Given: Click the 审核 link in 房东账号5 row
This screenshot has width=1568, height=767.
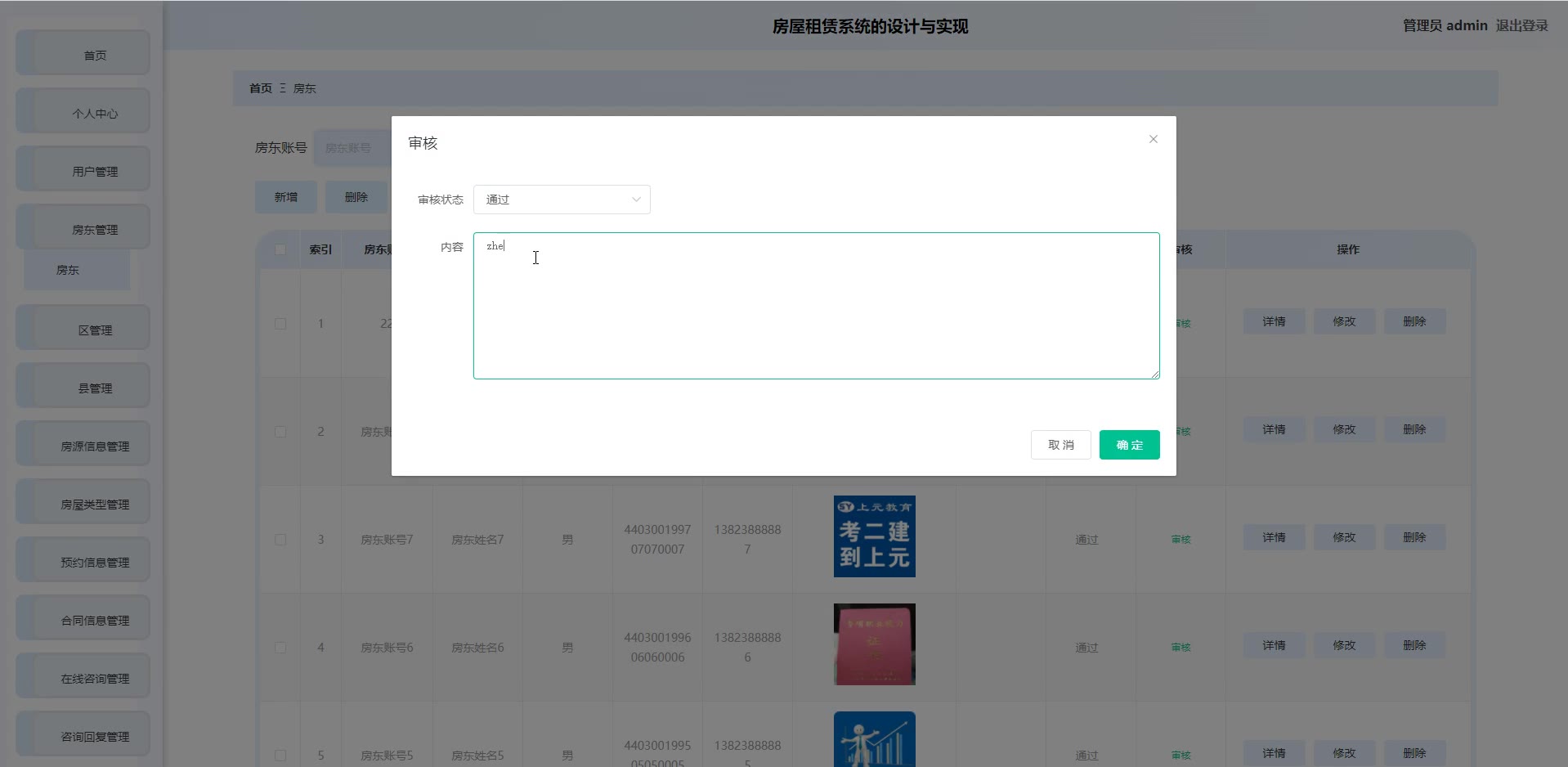Looking at the screenshot, I should click(1180, 756).
